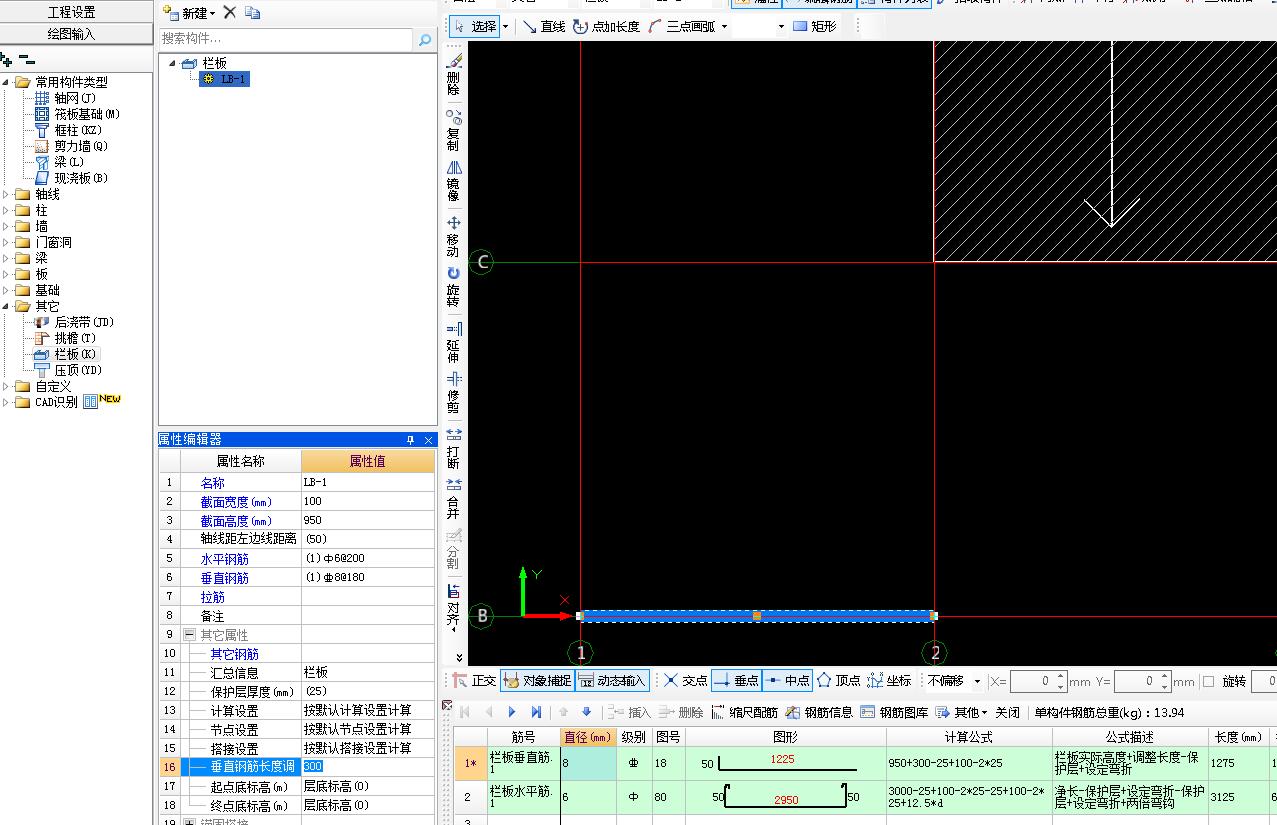Move rebar row down with blue arrow
The height and width of the screenshot is (825, 1277).
tap(587, 712)
